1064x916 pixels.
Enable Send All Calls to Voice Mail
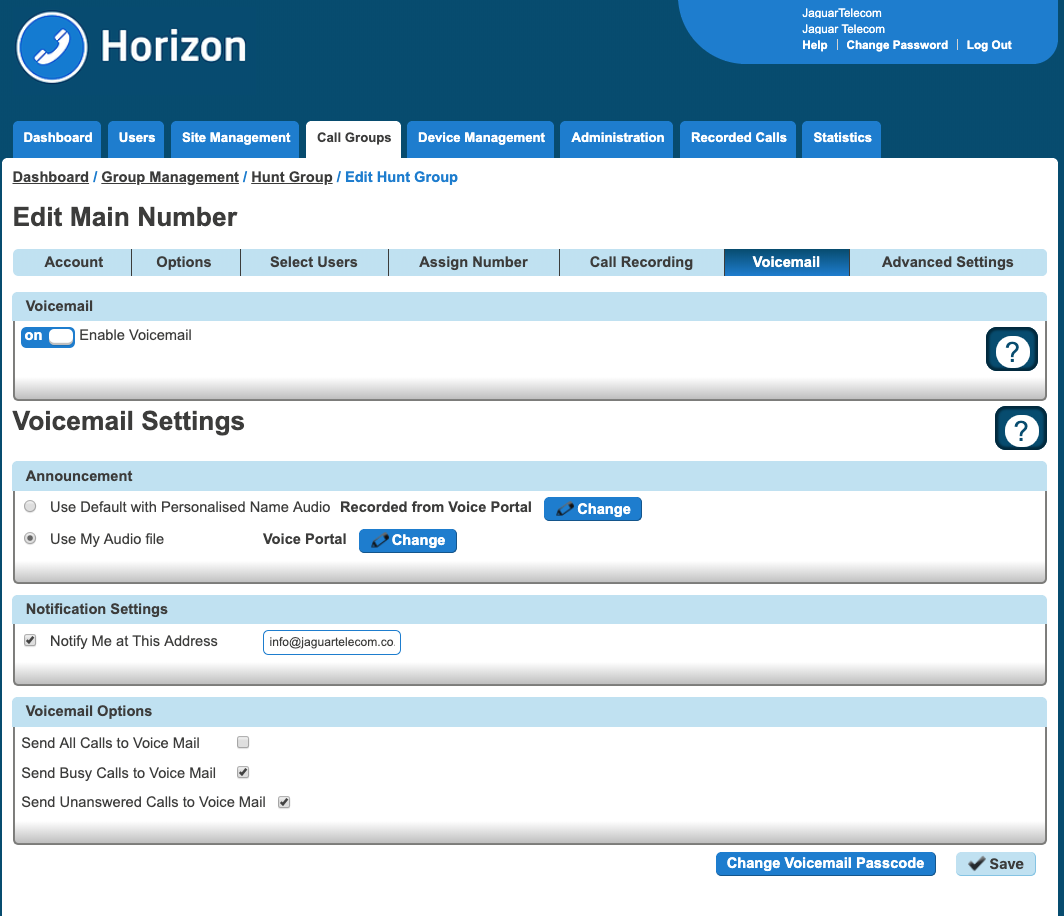[x=243, y=743]
